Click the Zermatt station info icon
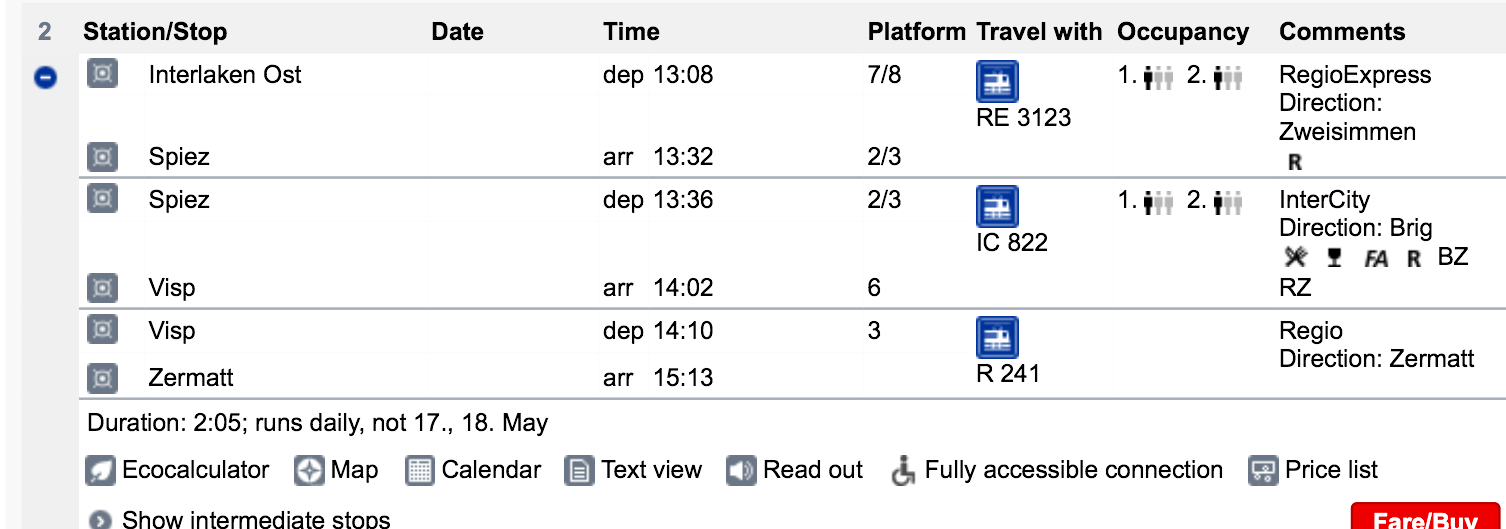This screenshot has height=529, width=1506. tap(102, 378)
